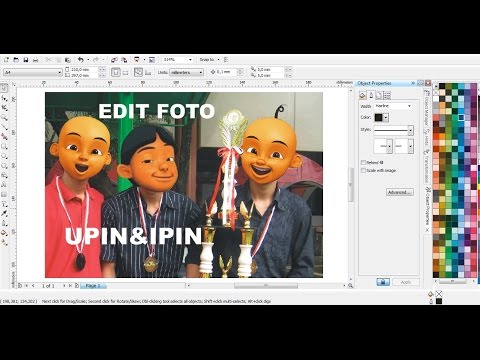Open the Snap to dropdown

click(x=218, y=60)
